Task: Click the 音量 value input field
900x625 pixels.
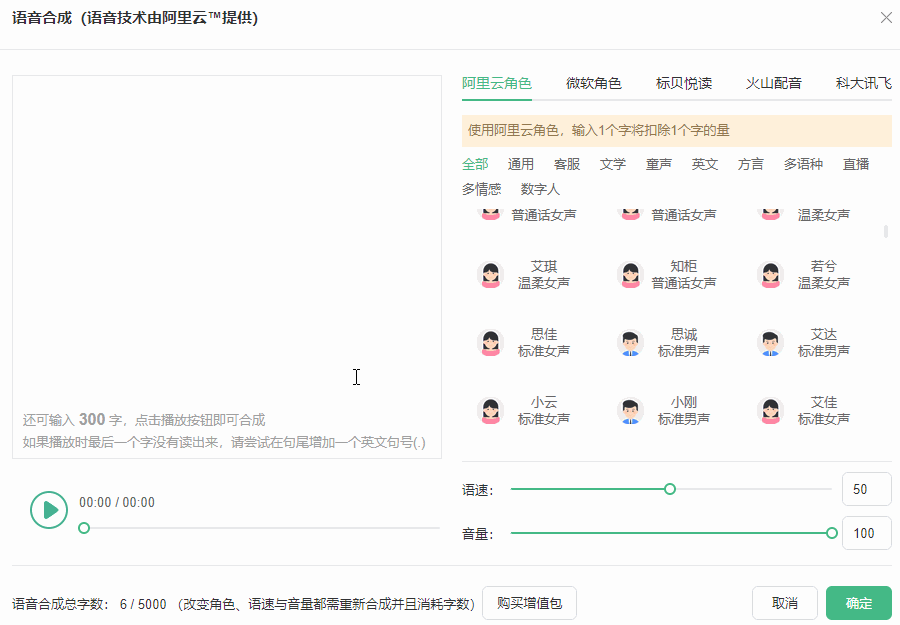Action: (x=866, y=533)
